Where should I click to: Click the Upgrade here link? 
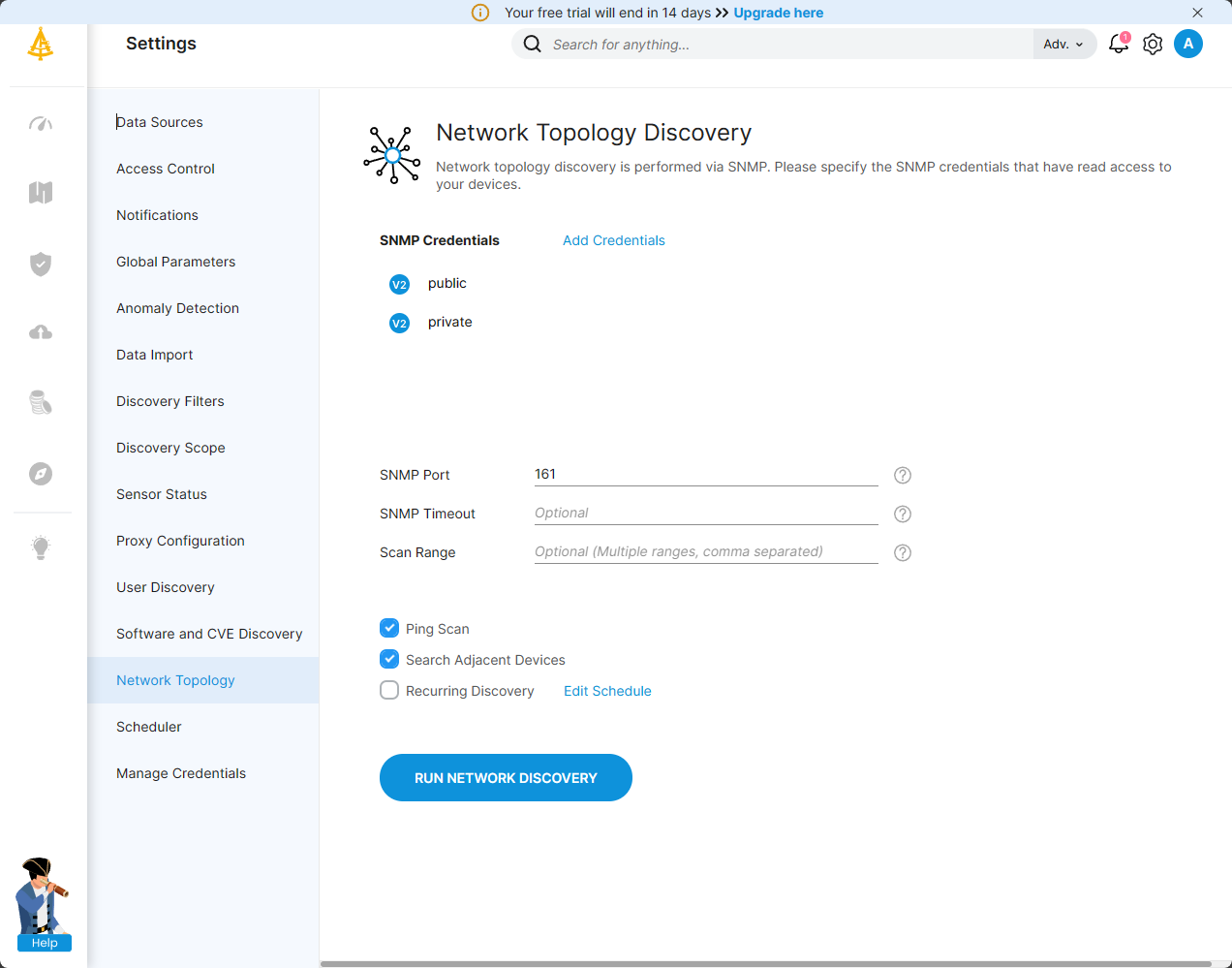779,13
